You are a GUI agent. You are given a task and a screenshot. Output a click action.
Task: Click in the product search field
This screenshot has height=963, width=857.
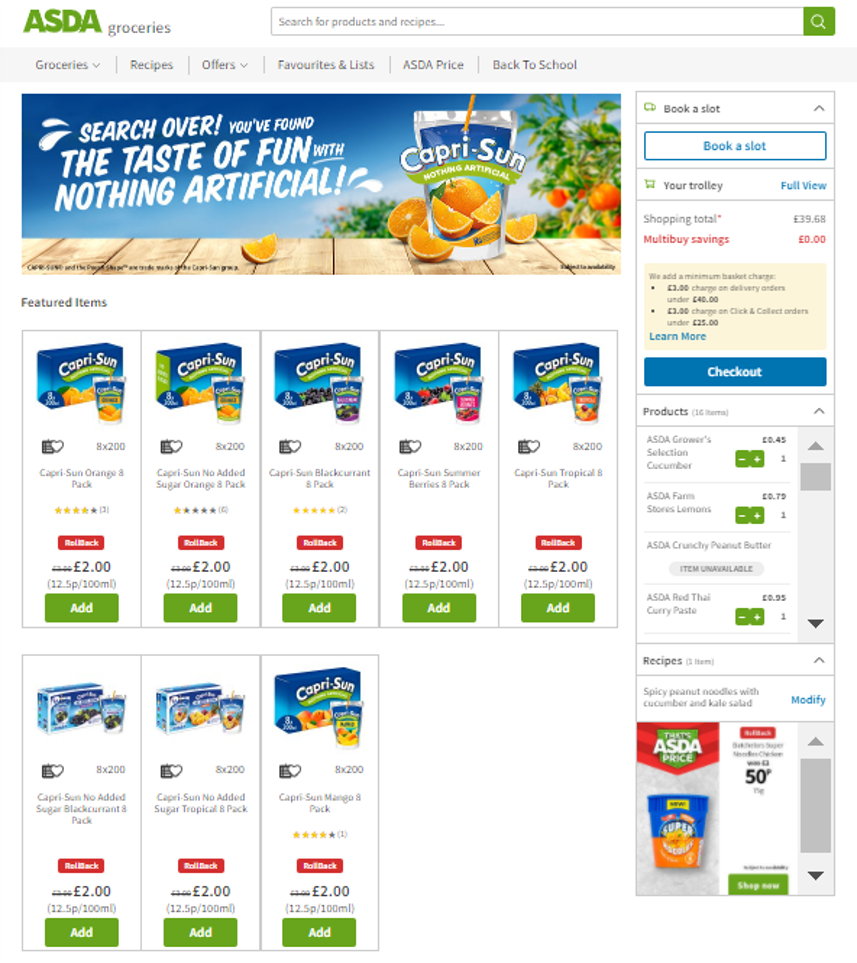pos(537,21)
